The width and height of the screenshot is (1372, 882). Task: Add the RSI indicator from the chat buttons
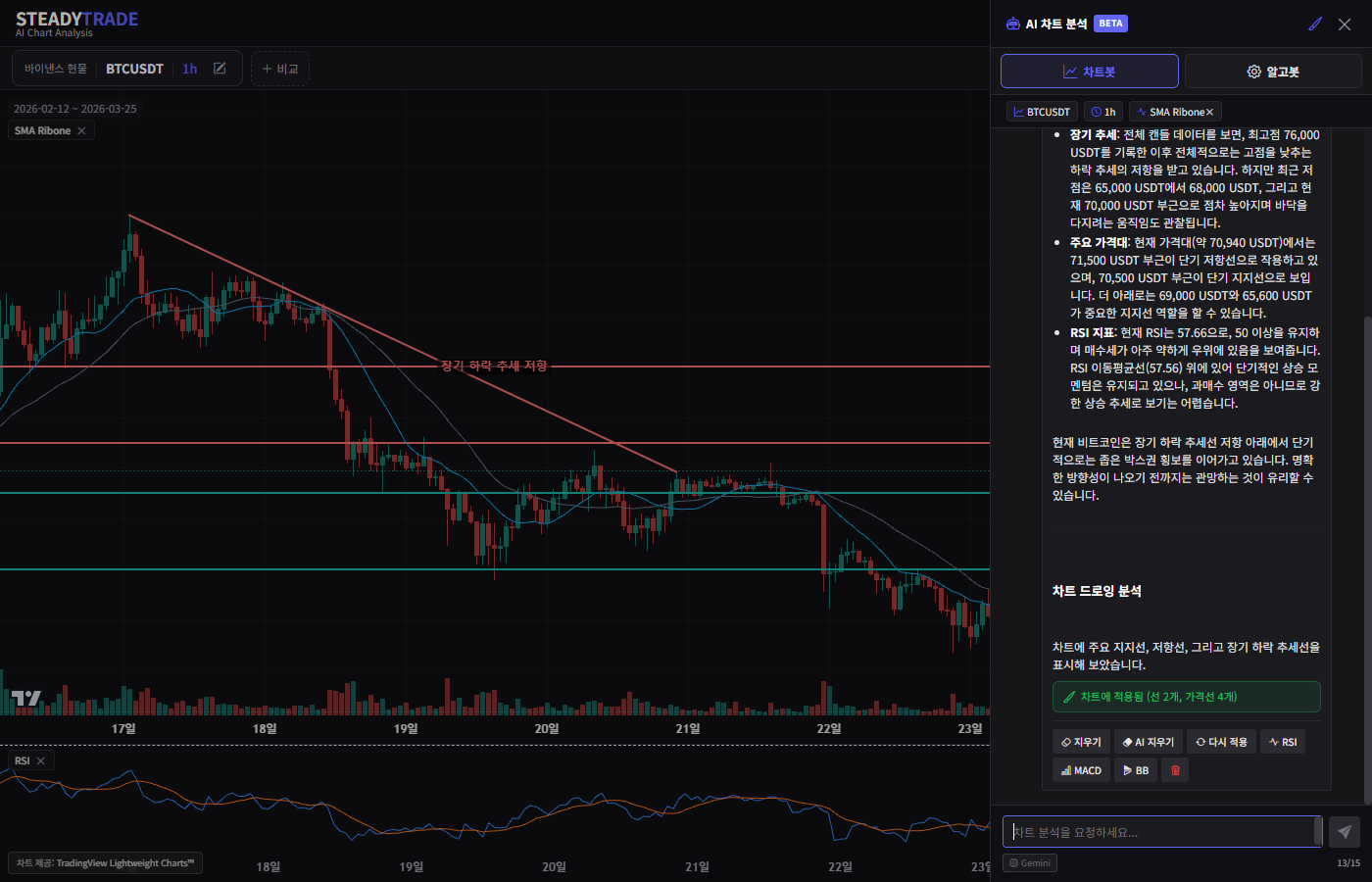coord(1283,742)
